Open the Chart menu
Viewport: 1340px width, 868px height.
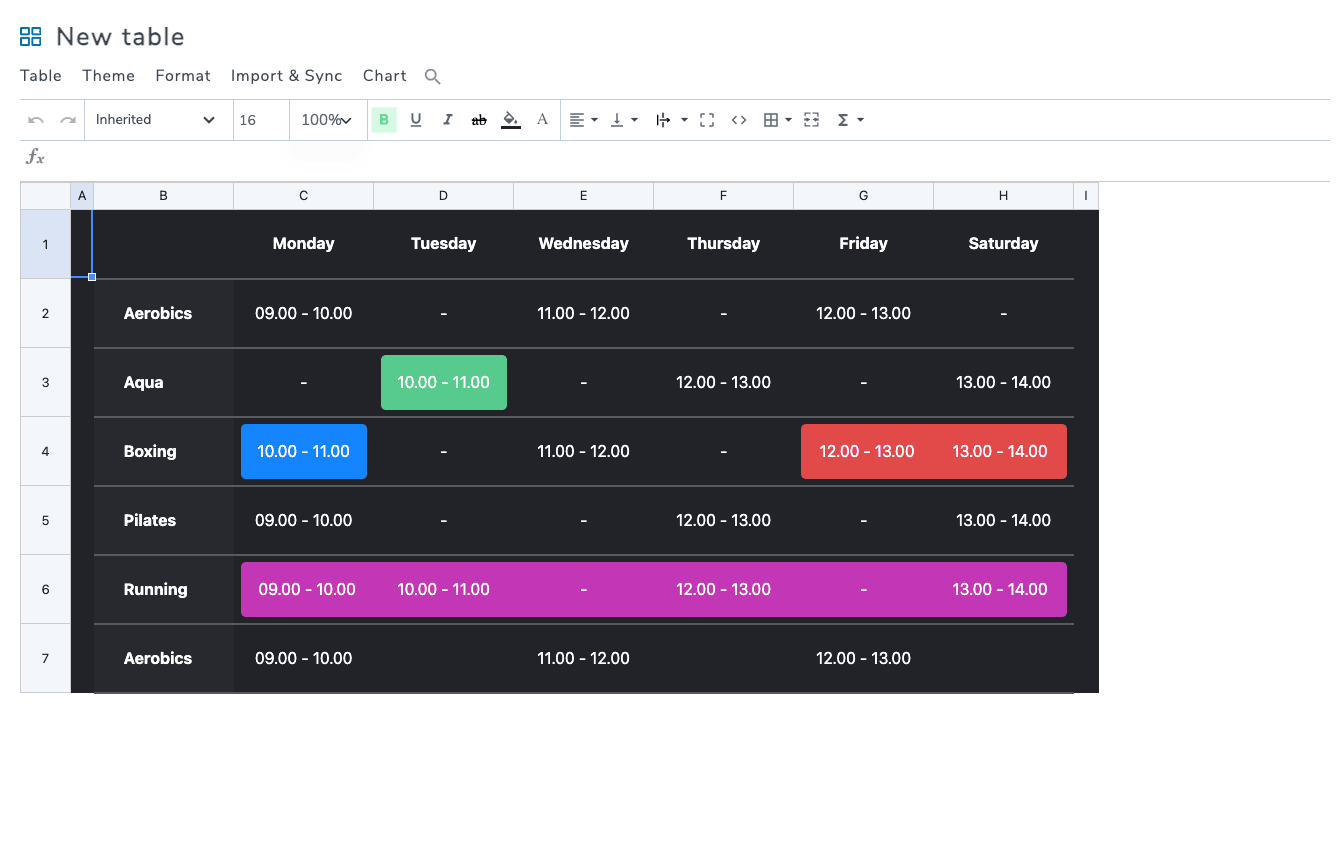[385, 76]
